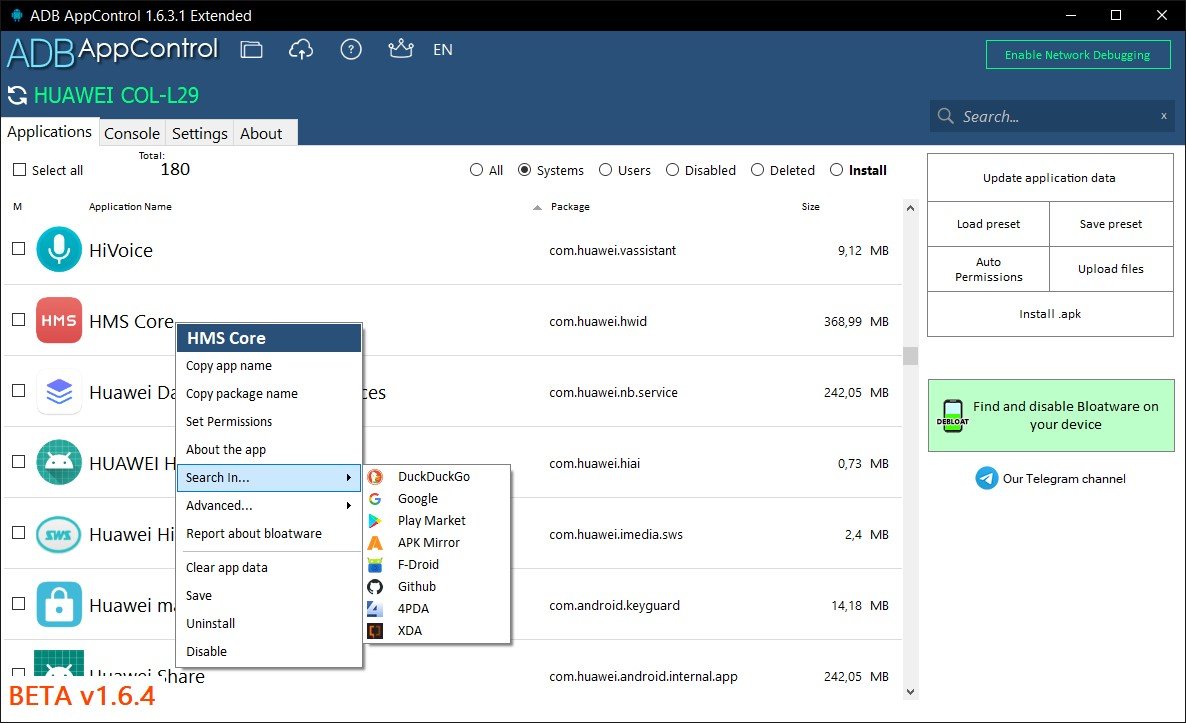The width and height of the screenshot is (1186, 723).
Task: Check the com.huawei.nb.service row checkbox
Action: pos(19,390)
